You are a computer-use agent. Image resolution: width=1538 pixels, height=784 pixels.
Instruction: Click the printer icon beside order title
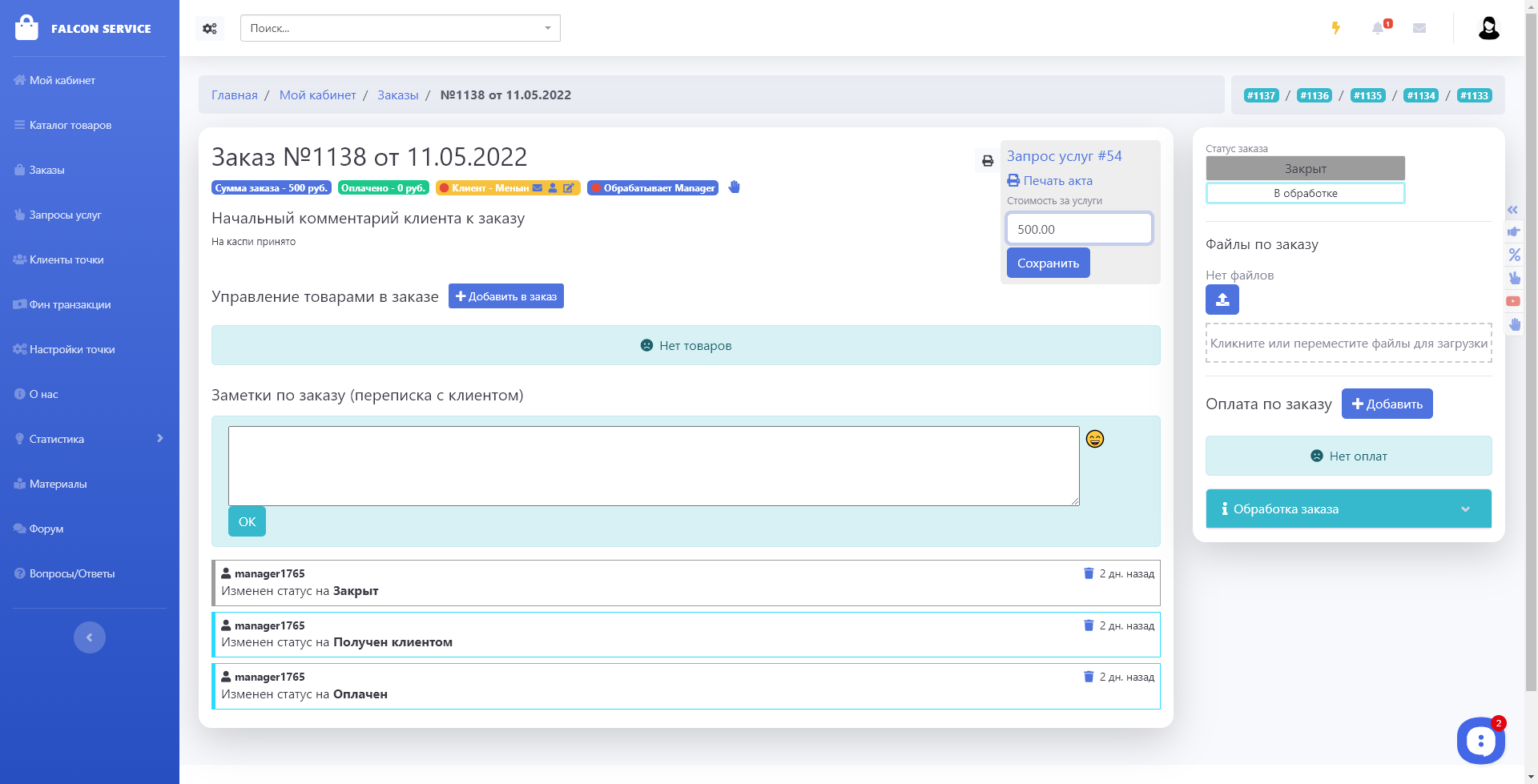tap(988, 161)
